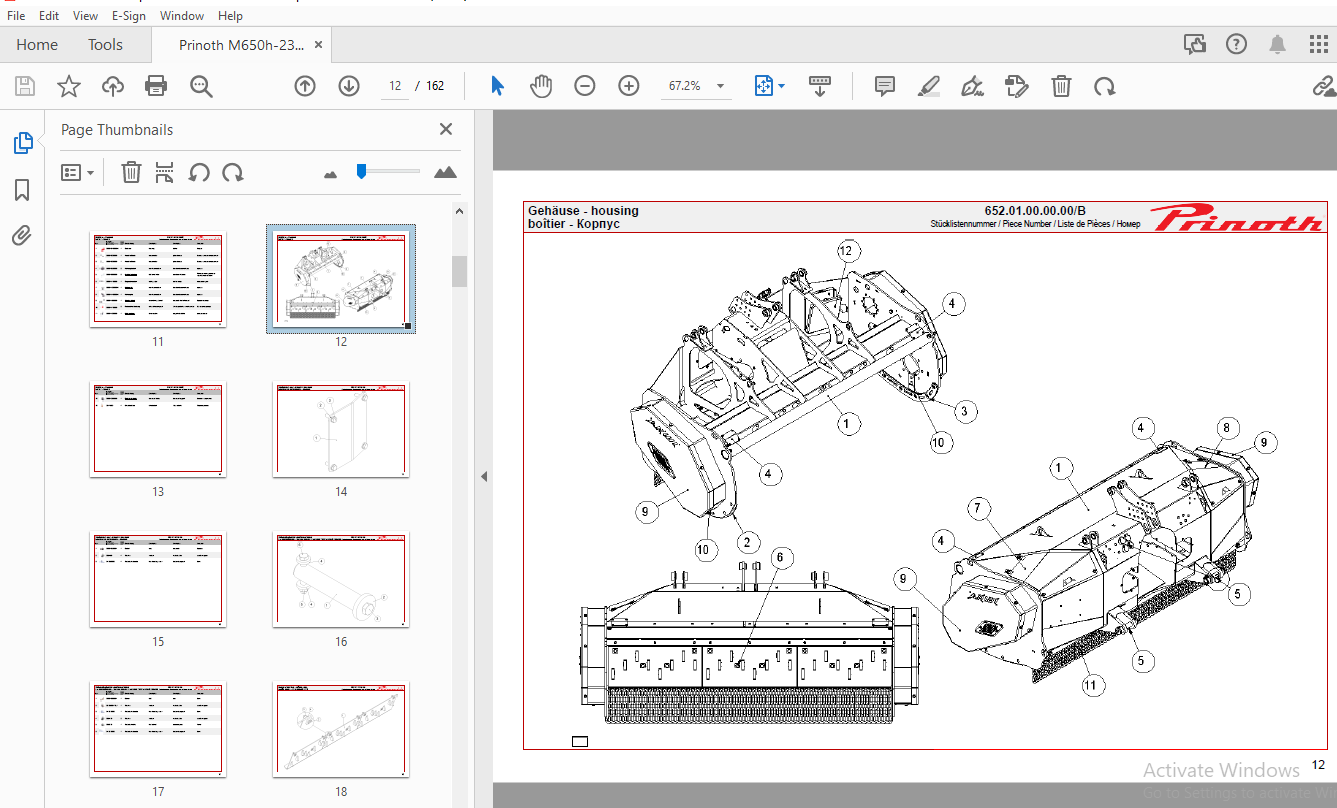Open the Sign document pen tool
This screenshot has height=808, width=1337.
pyautogui.click(x=973, y=86)
